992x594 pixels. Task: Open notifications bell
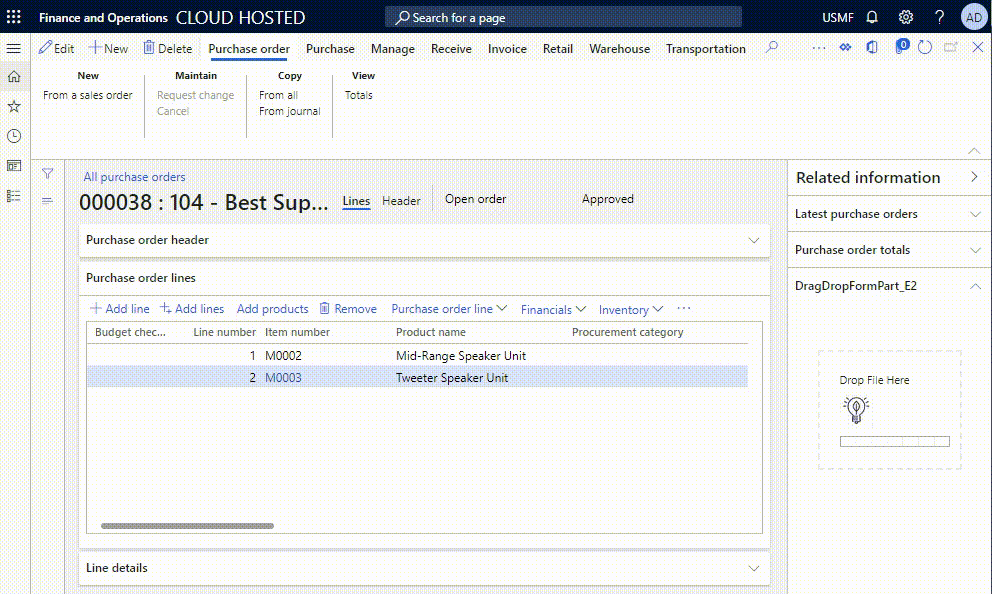[x=872, y=17]
